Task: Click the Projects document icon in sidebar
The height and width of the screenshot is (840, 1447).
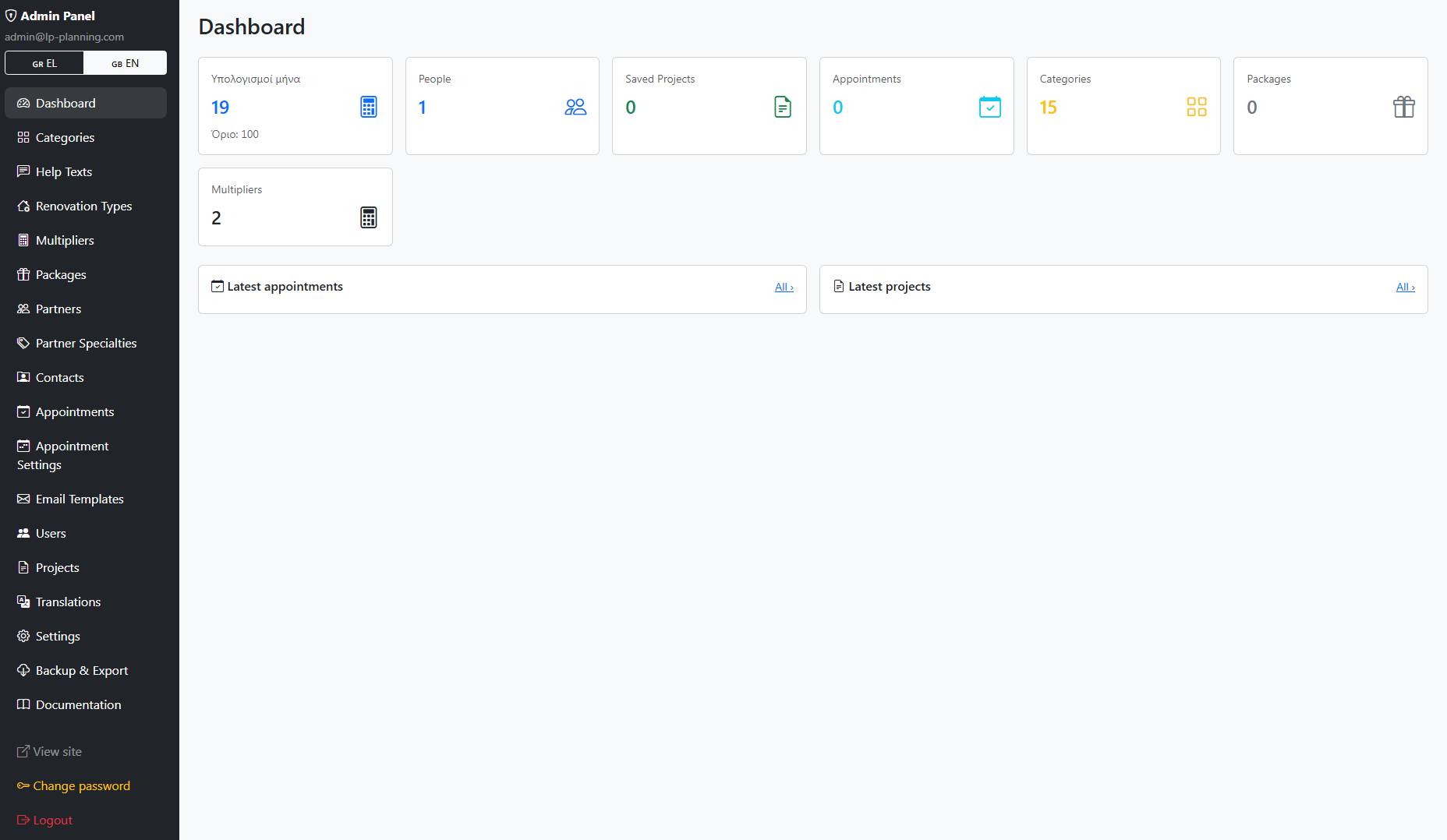Action: 23,567
